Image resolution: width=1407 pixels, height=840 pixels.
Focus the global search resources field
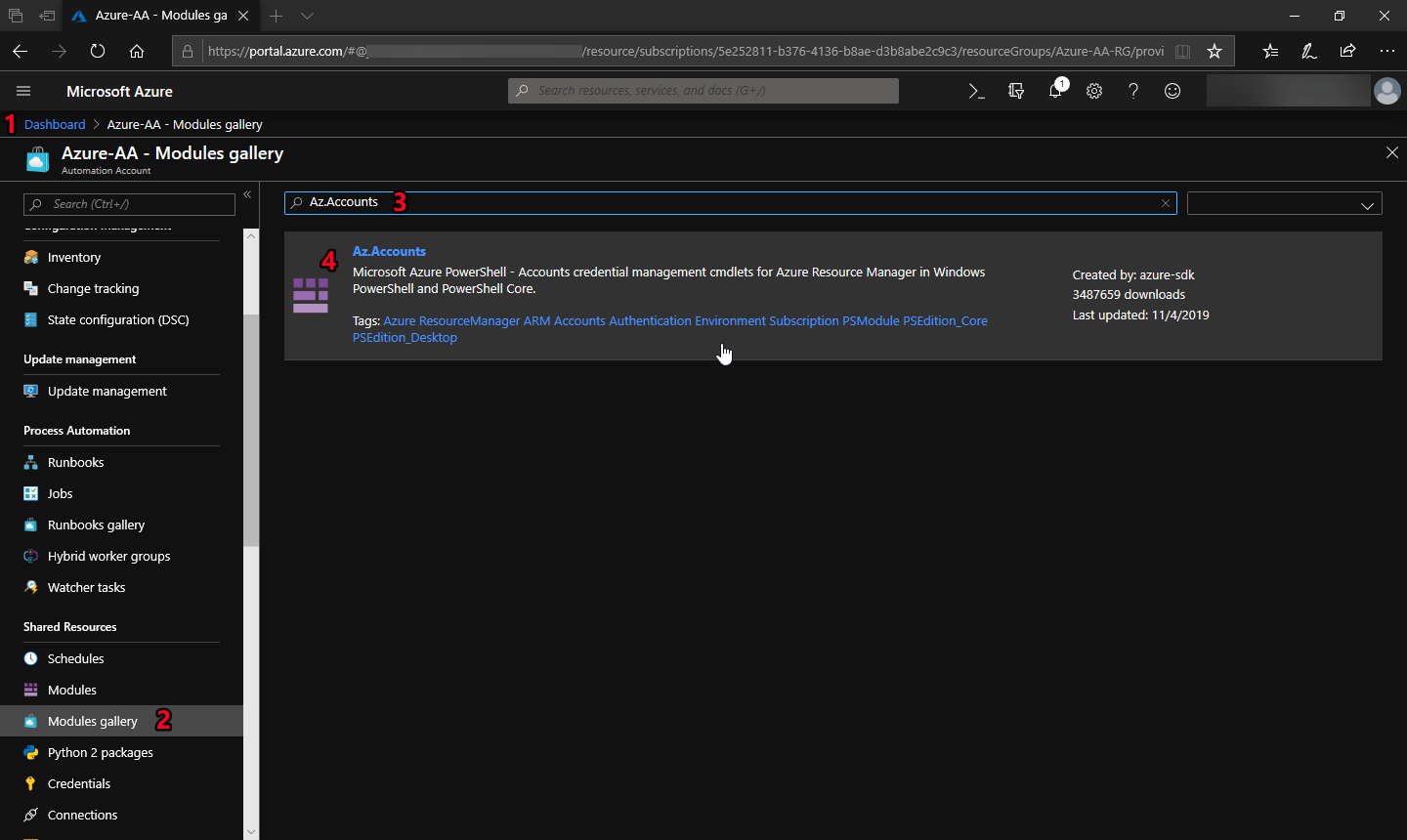click(703, 91)
